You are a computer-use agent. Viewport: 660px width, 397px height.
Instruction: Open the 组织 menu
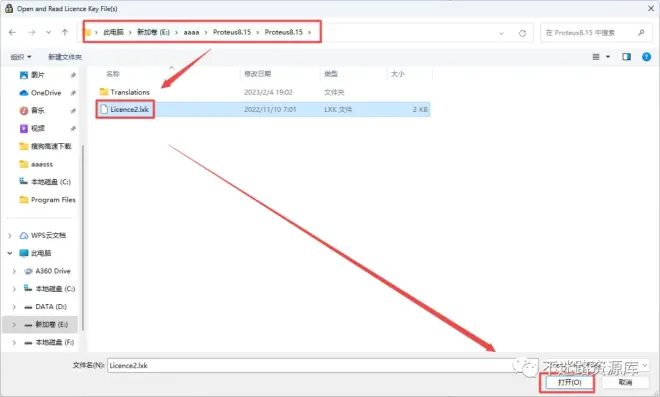[x=21, y=57]
